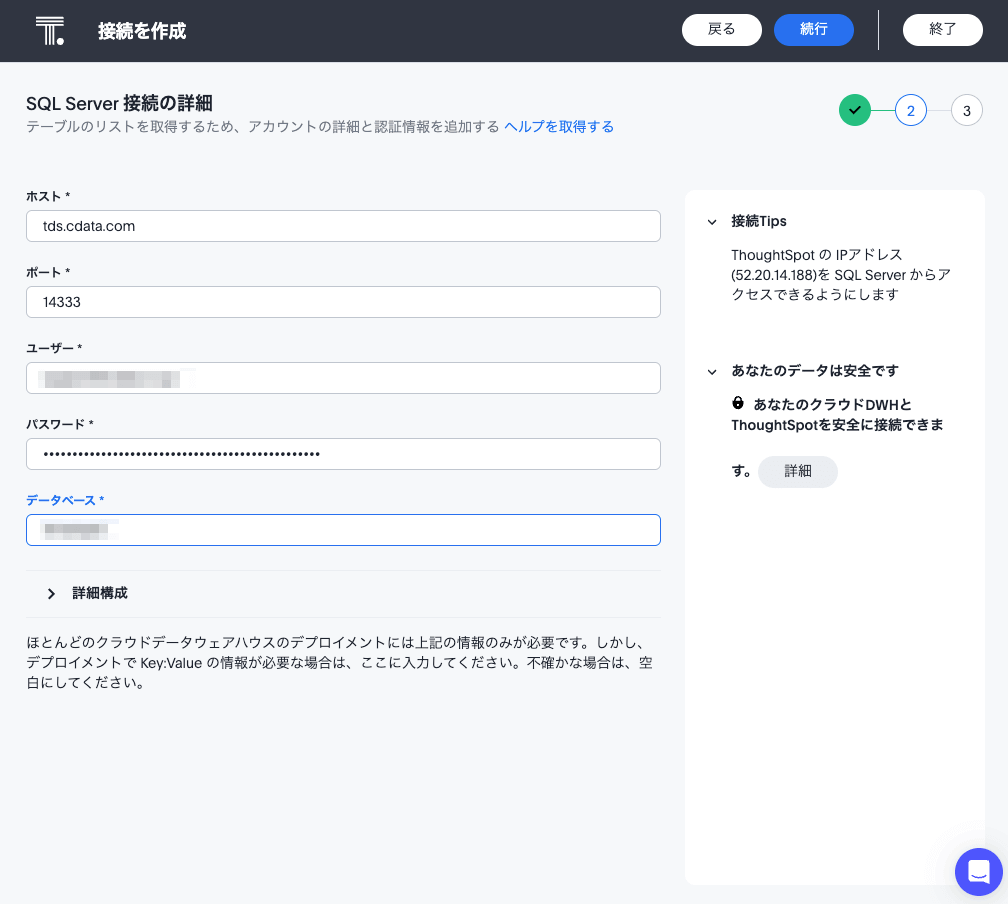Viewport: 1008px width, 904px height.
Task: Click the 接続を作成 header title
Action: 142,31
